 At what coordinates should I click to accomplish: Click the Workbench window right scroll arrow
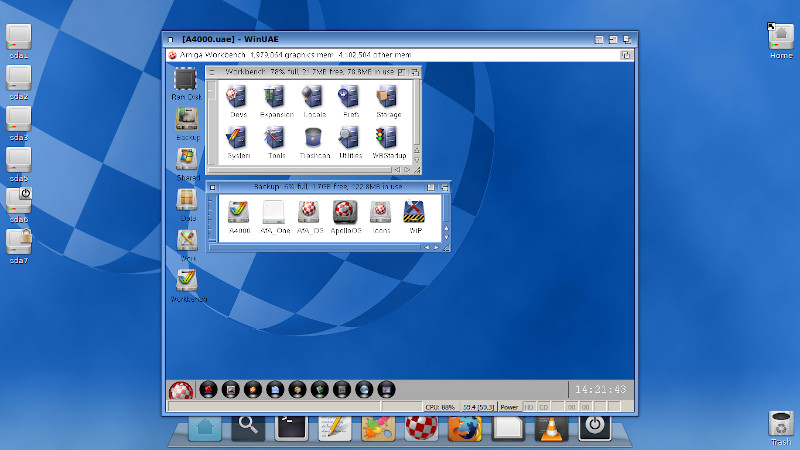click(x=407, y=170)
